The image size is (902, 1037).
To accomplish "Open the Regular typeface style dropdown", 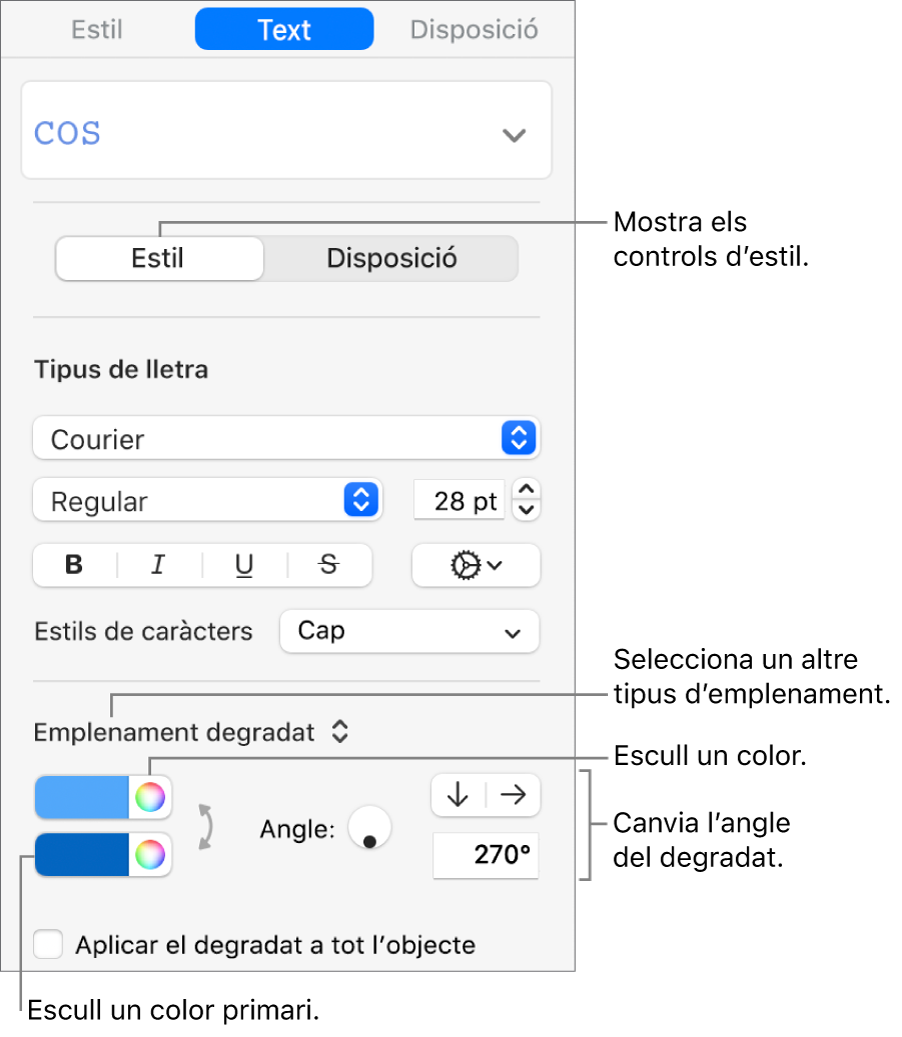I will click(207, 500).
